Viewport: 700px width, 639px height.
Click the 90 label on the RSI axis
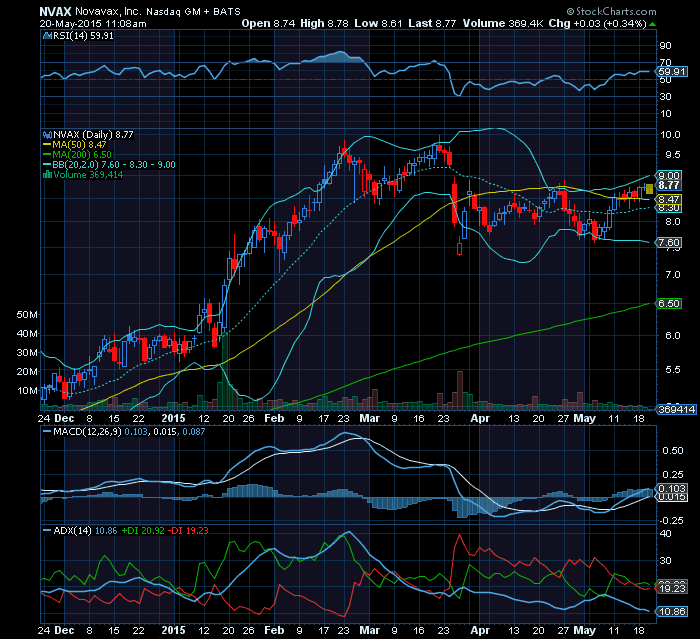pyautogui.click(x=665, y=46)
